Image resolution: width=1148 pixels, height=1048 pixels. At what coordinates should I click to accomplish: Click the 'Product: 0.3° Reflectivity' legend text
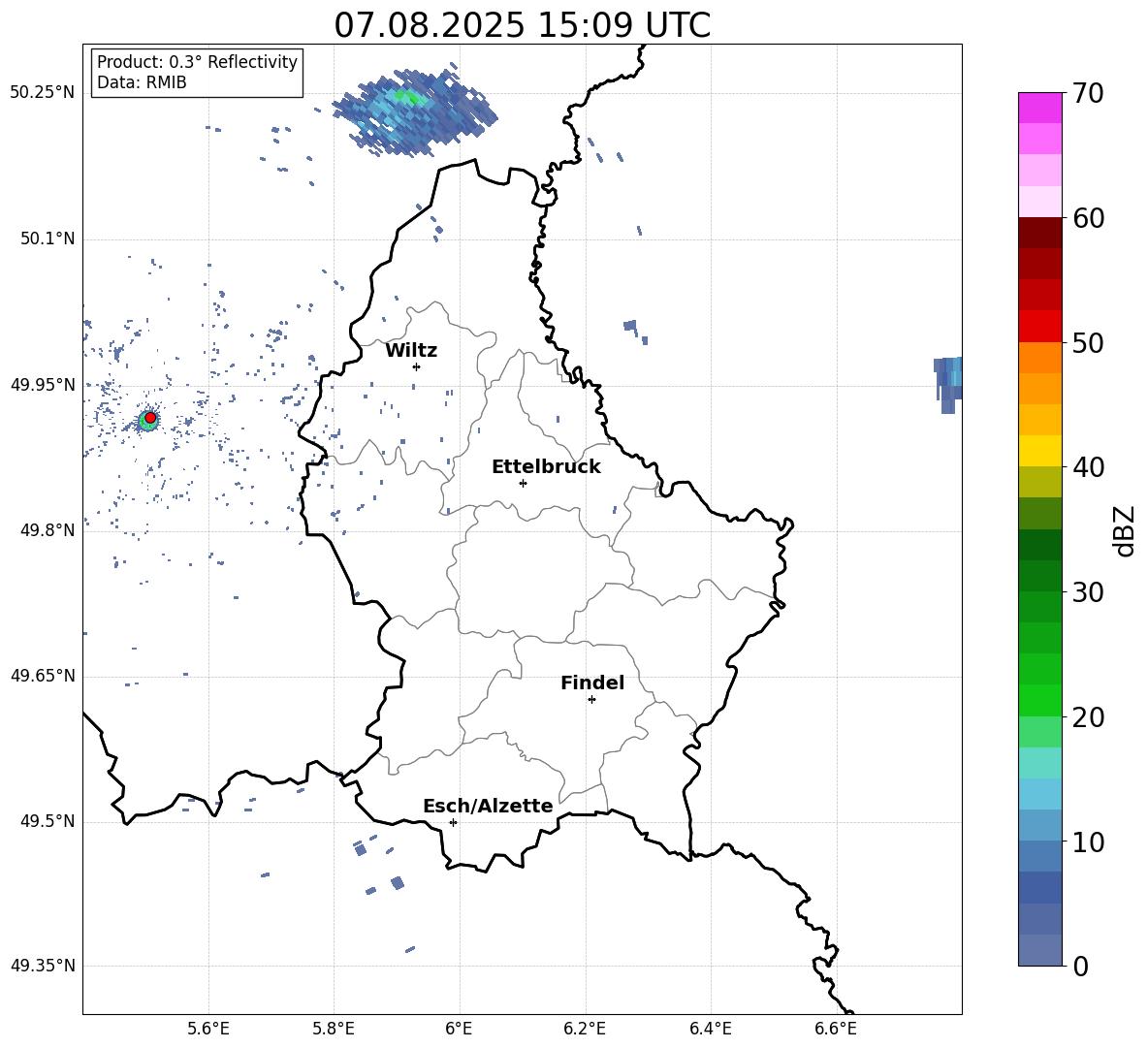pos(197,61)
